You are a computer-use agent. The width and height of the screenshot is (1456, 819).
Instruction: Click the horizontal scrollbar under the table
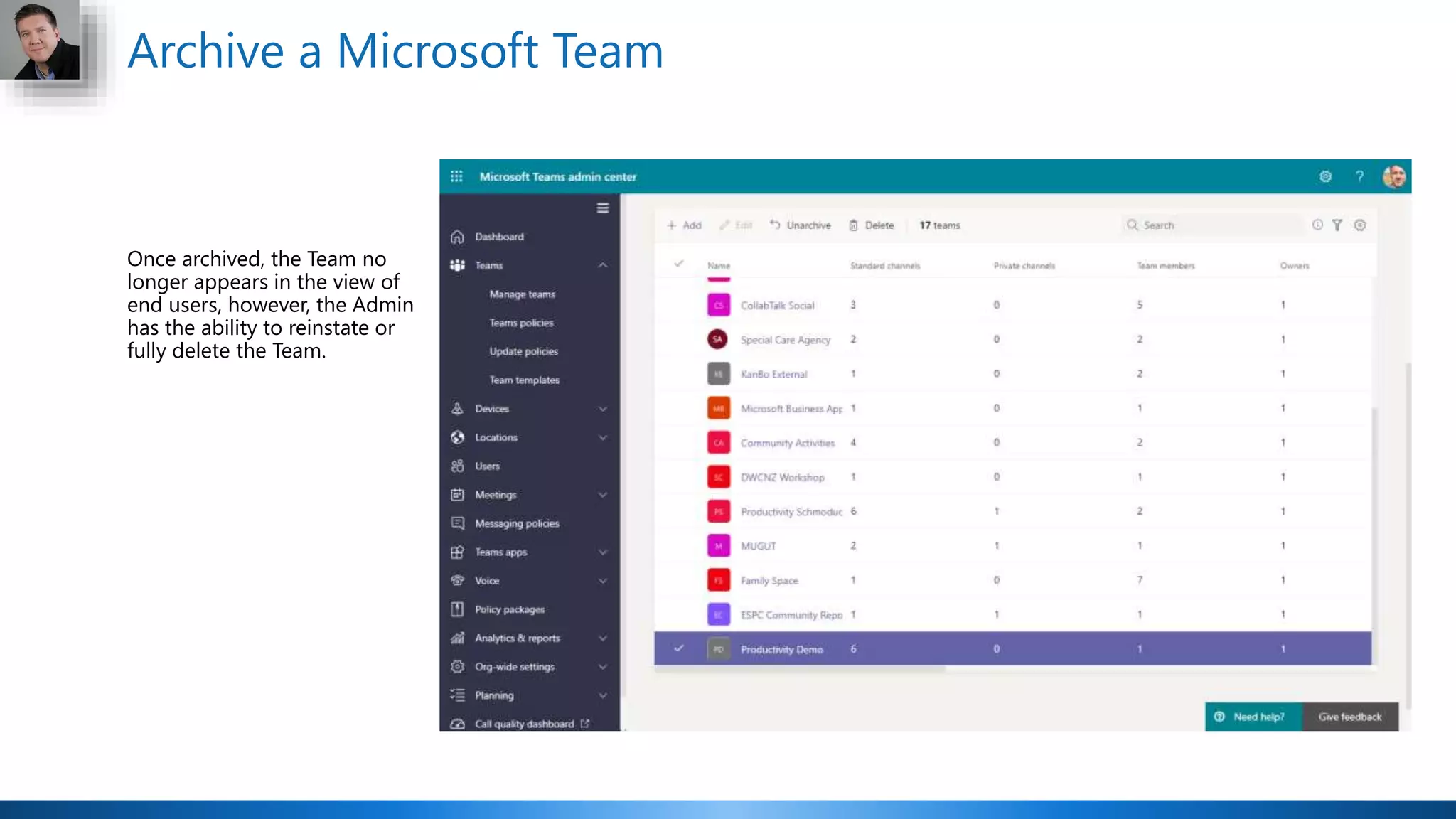point(800,669)
